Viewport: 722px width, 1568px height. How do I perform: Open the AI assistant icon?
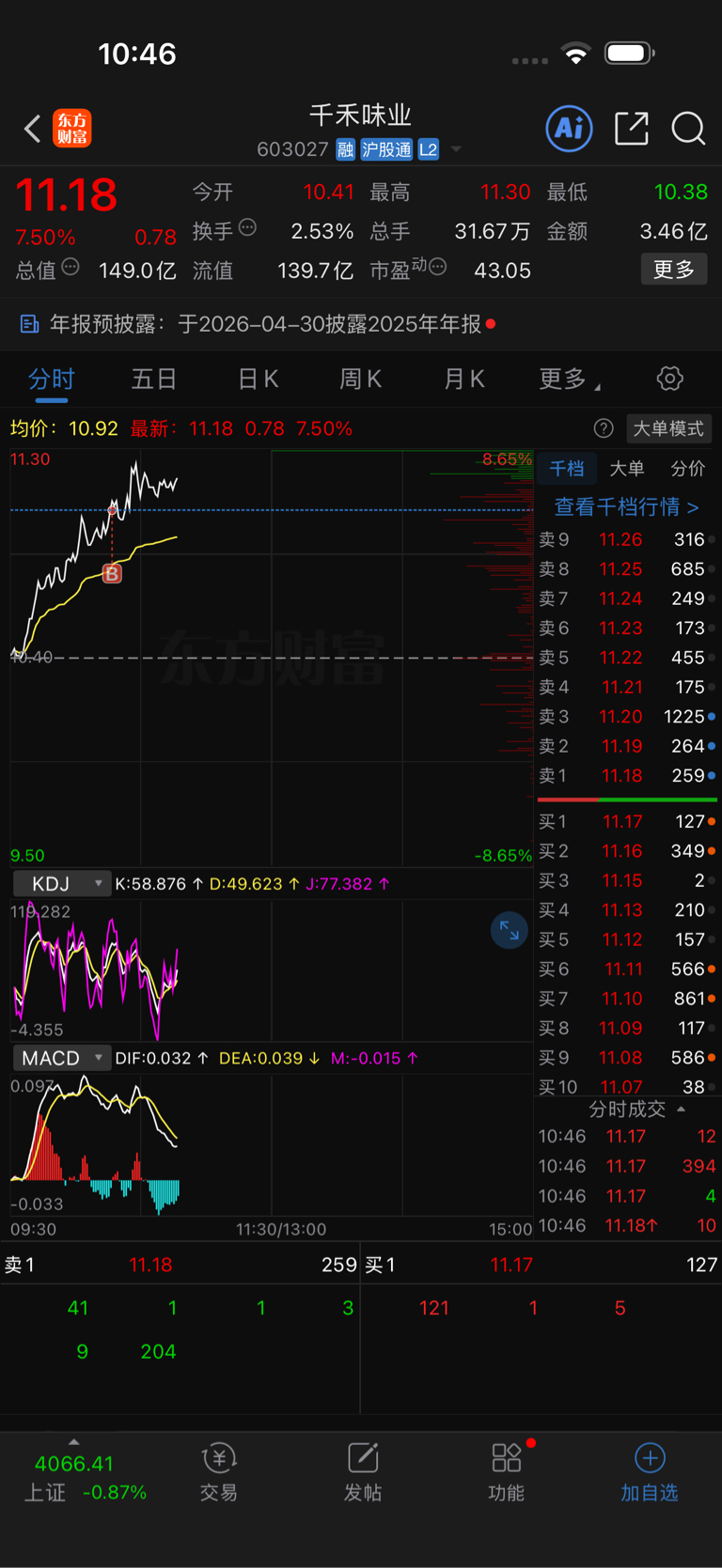(x=570, y=128)
